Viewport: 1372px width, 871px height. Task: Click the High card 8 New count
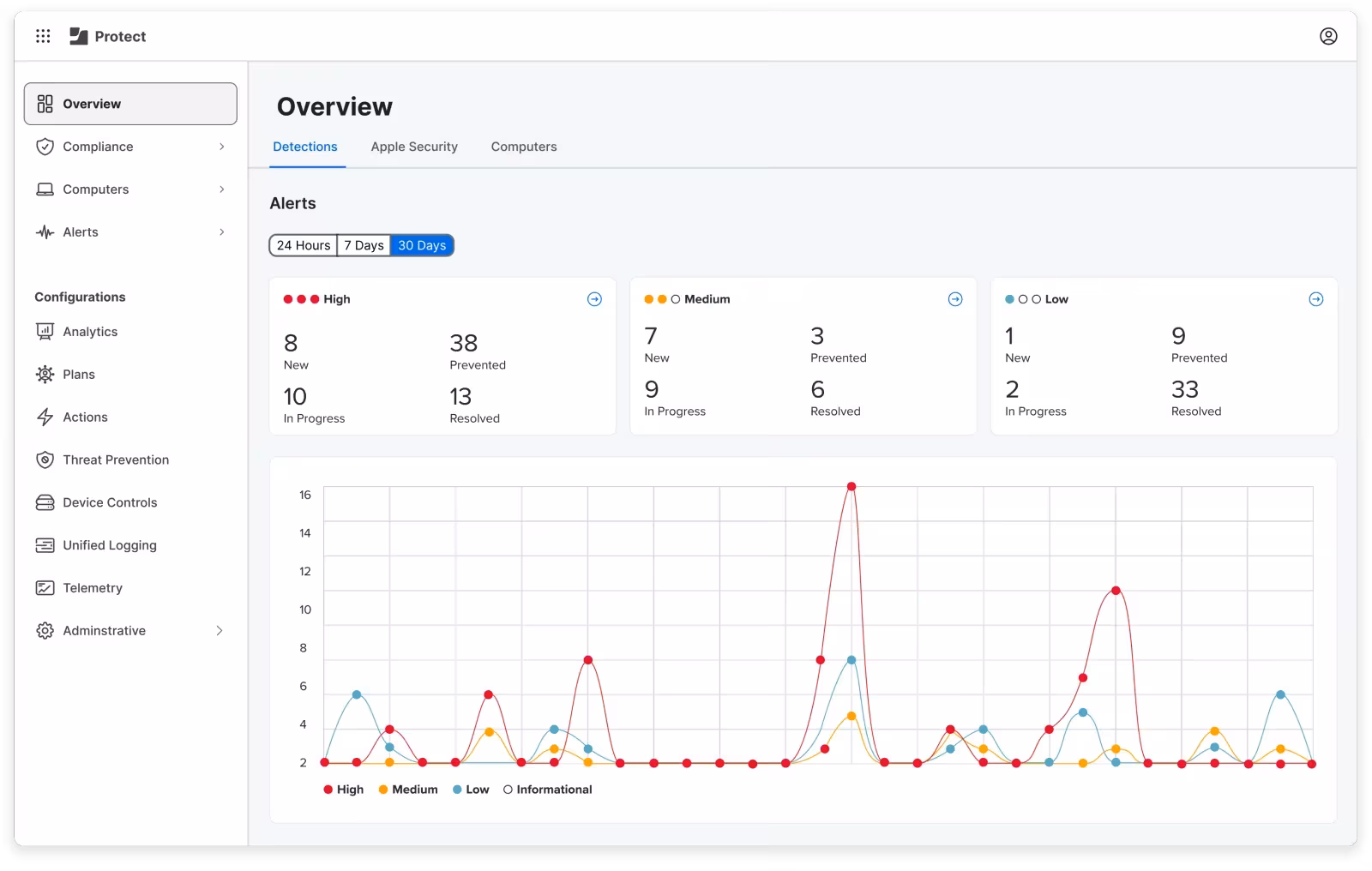pyautogui.click(x=291, y=343)
